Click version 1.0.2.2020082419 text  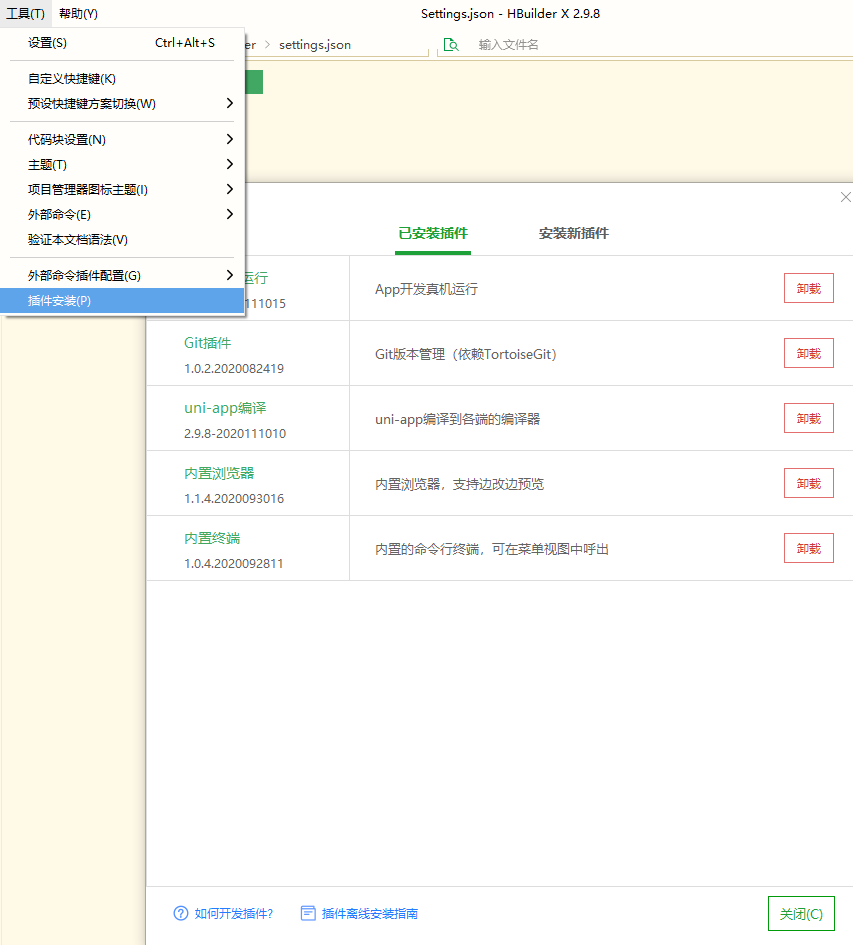[x=234, y=368]
